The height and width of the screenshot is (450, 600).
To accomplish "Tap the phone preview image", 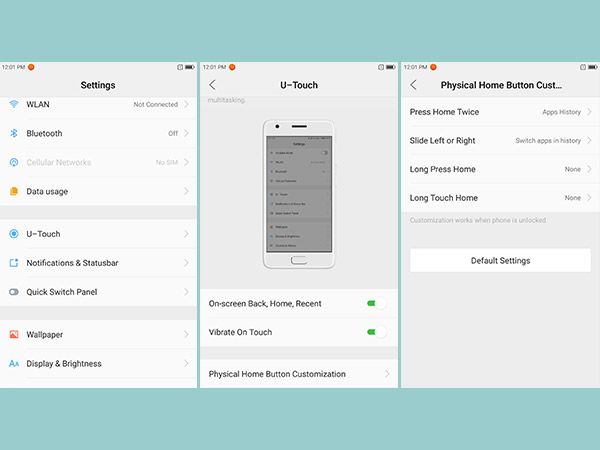I will pyautogui.click(x=299, y=194).
